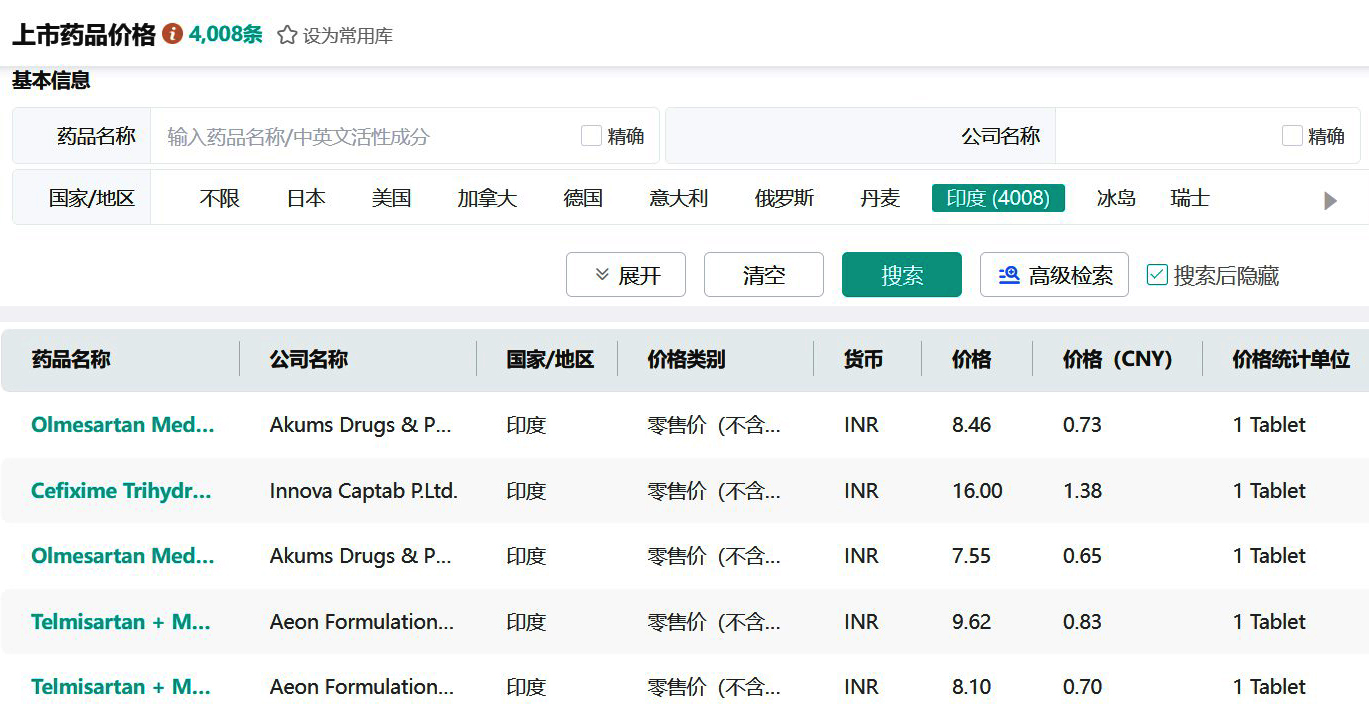The width and height of the screenshot is (1369, 720).
Task: Click the advanced search magnifier icon
Action: click(1009, 275)
